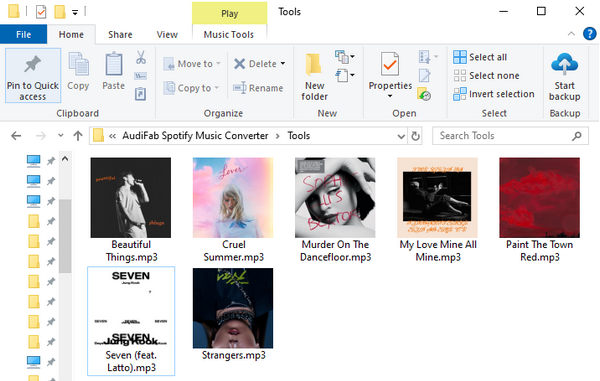Click the quick access toolbar properties icon

[41, 12]
